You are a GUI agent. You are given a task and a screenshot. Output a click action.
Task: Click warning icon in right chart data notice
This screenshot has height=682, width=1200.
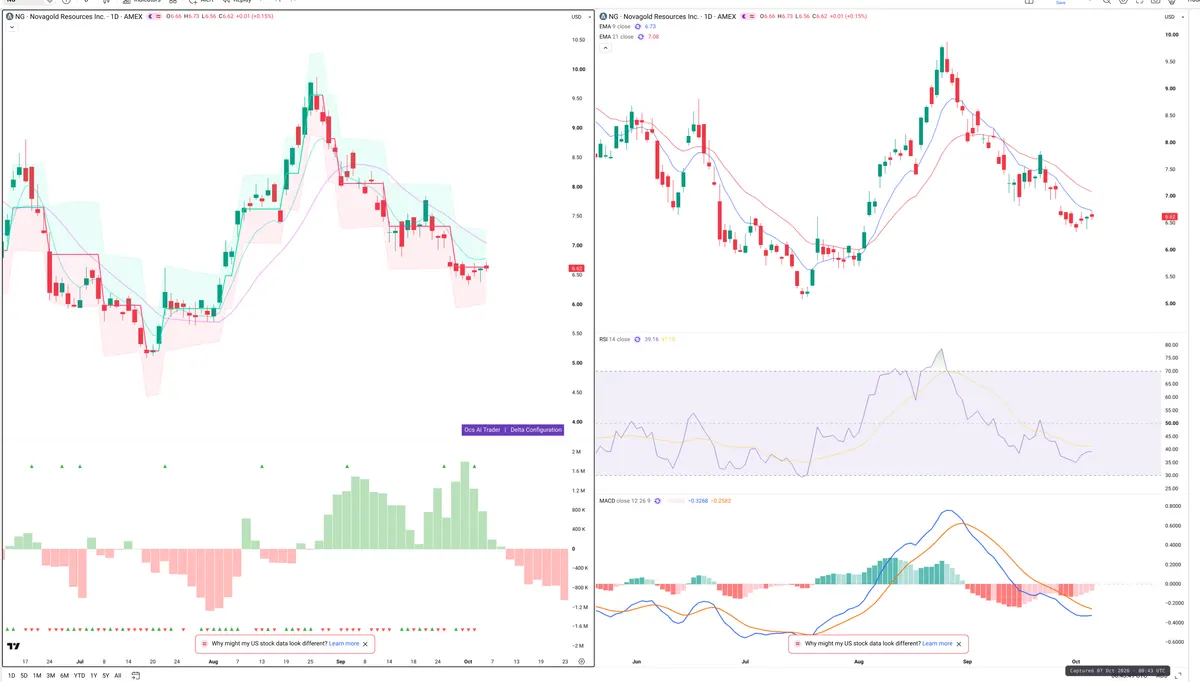click(797, 644)
